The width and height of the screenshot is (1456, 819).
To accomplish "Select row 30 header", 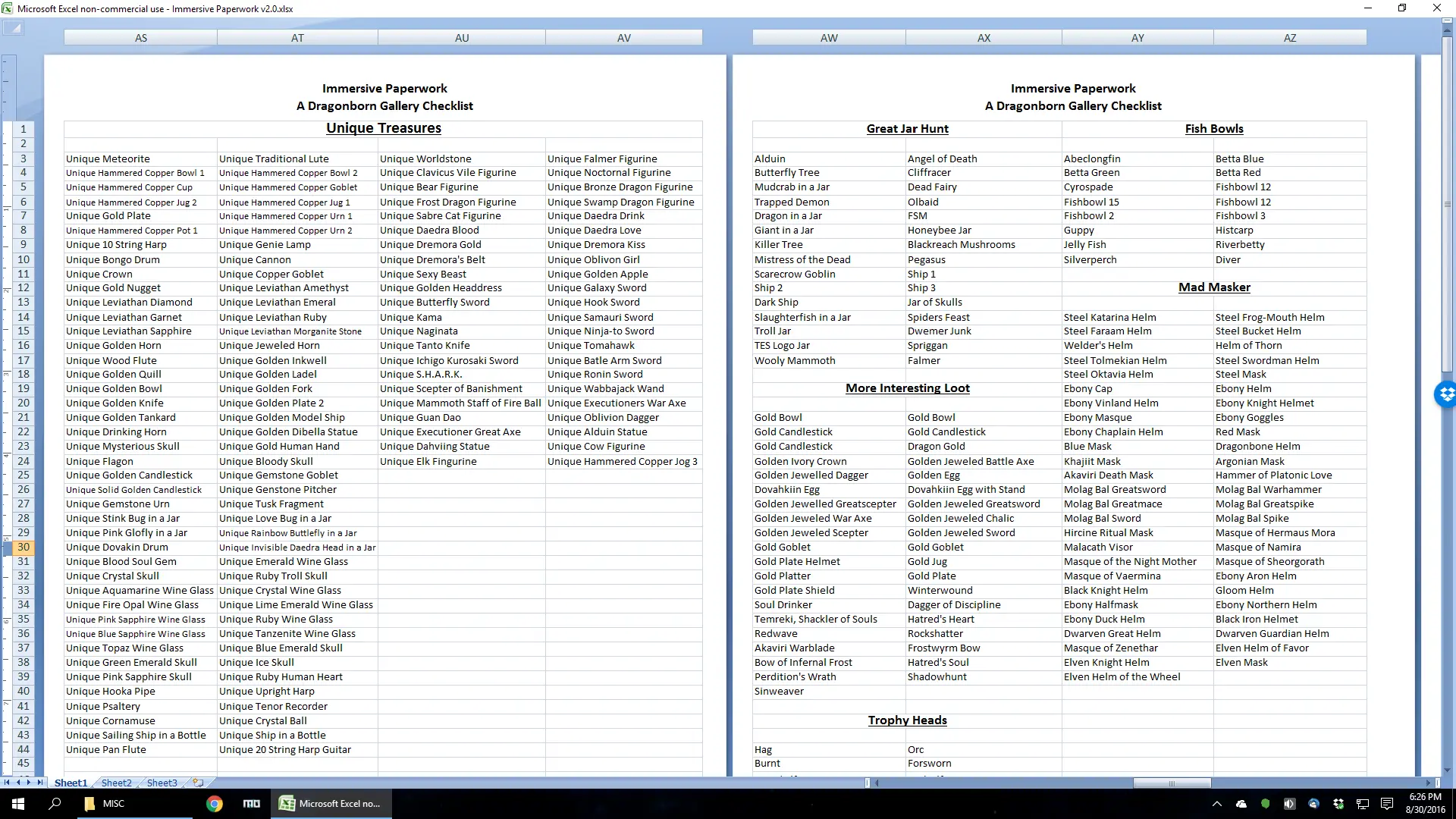I will [x=24, y=547].
